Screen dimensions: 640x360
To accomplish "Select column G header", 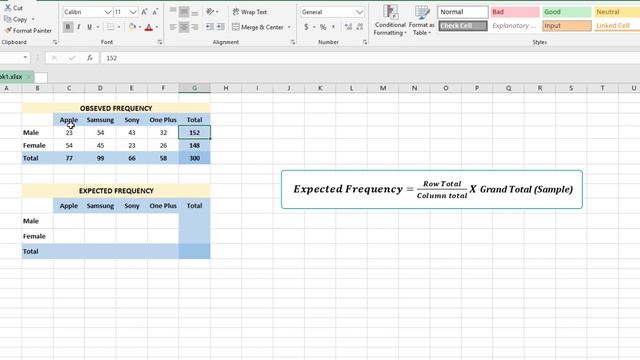I will (x=194, y=88).
